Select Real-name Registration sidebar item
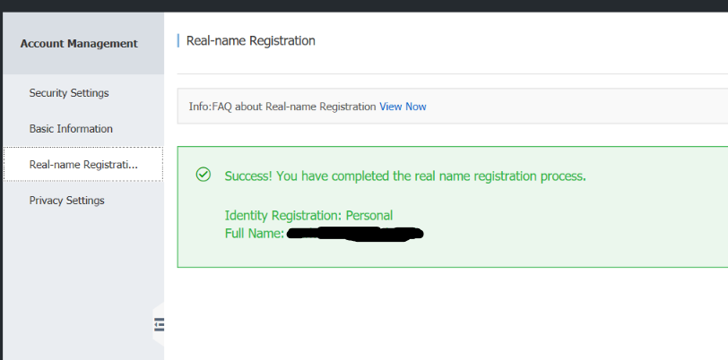 tap(83, 164)
